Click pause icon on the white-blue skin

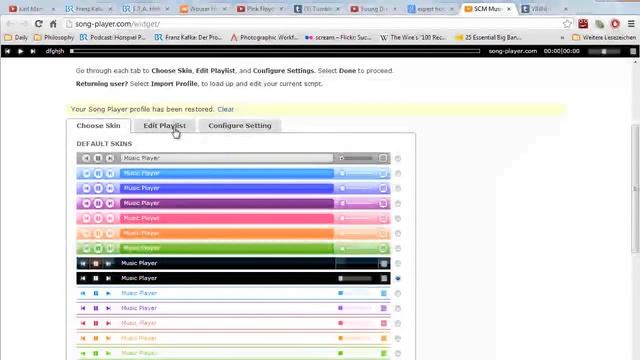(96, 293)
